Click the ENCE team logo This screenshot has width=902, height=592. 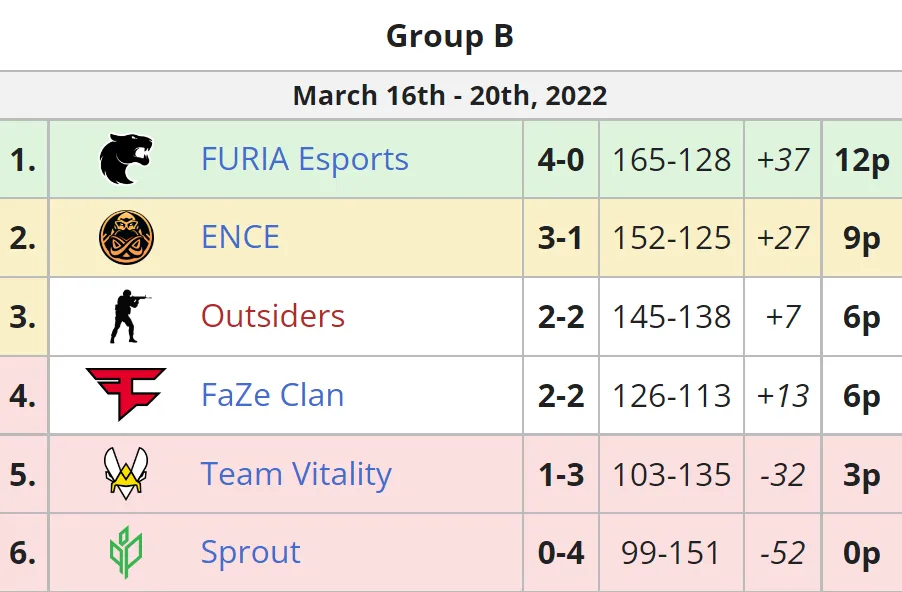(126, 237)
